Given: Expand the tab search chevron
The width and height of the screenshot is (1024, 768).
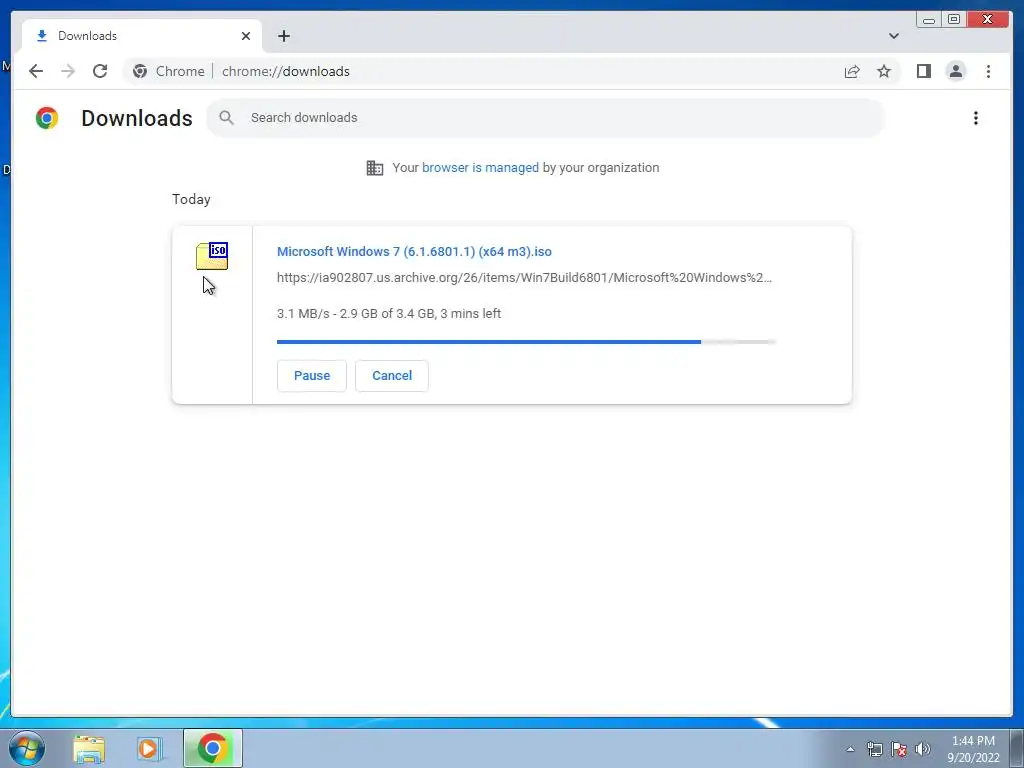Looking at the screenshot, I should pyautogui.click(x=893, y=36).
